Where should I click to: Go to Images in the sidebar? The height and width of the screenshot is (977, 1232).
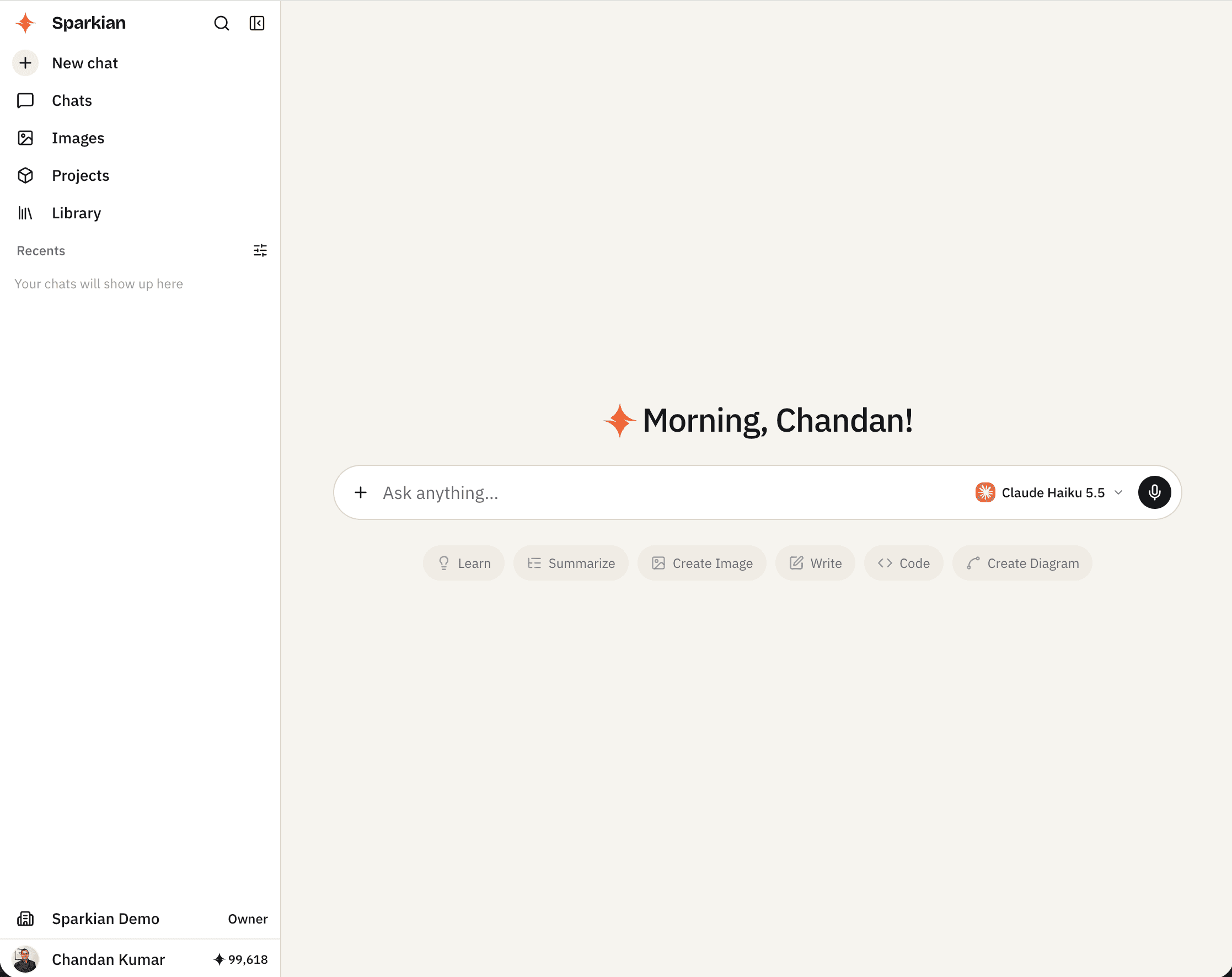[x=140, y=138]
